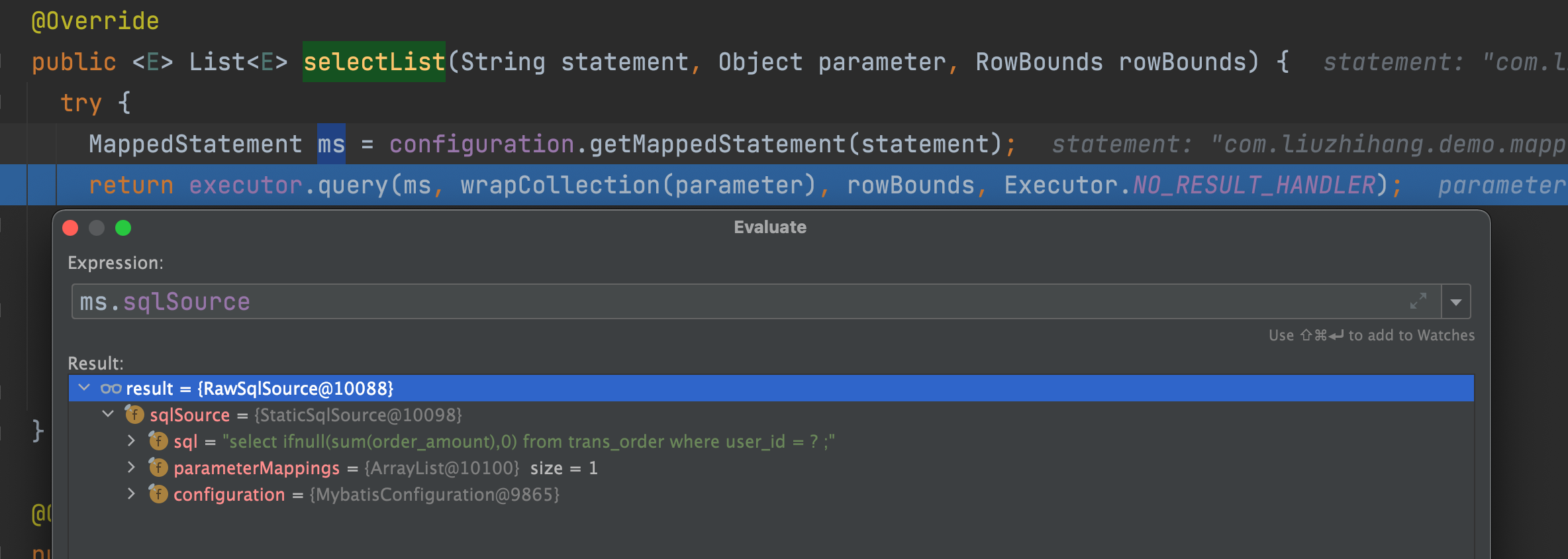The width and height of the screenshot is (1568, 559).
Task: Click the 'Use ⇧⌘↵ to add to Watches' hint
Action: pyautogui.click(x=1371, y=335)
